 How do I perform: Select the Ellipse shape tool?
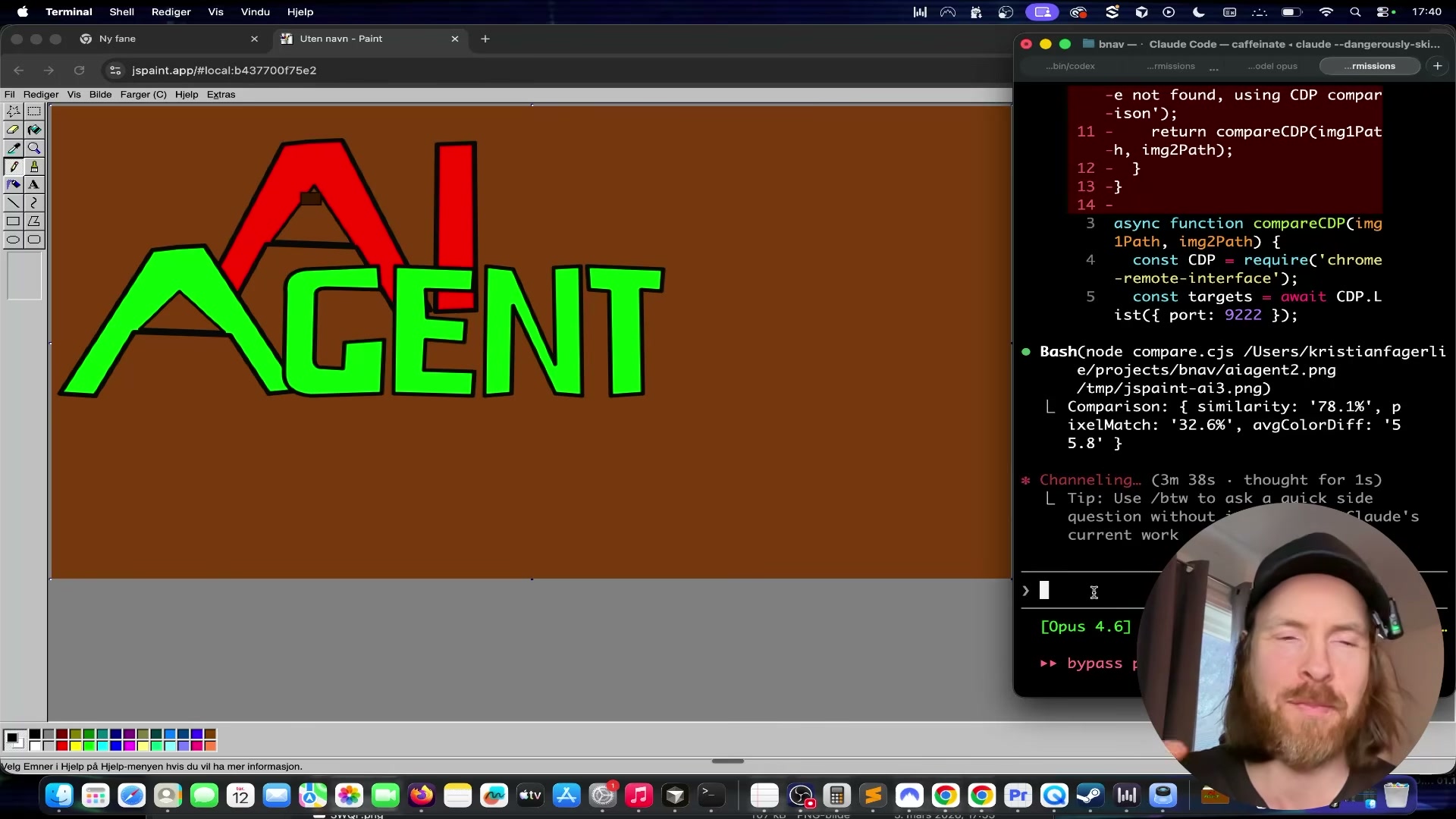click(14, 240)
